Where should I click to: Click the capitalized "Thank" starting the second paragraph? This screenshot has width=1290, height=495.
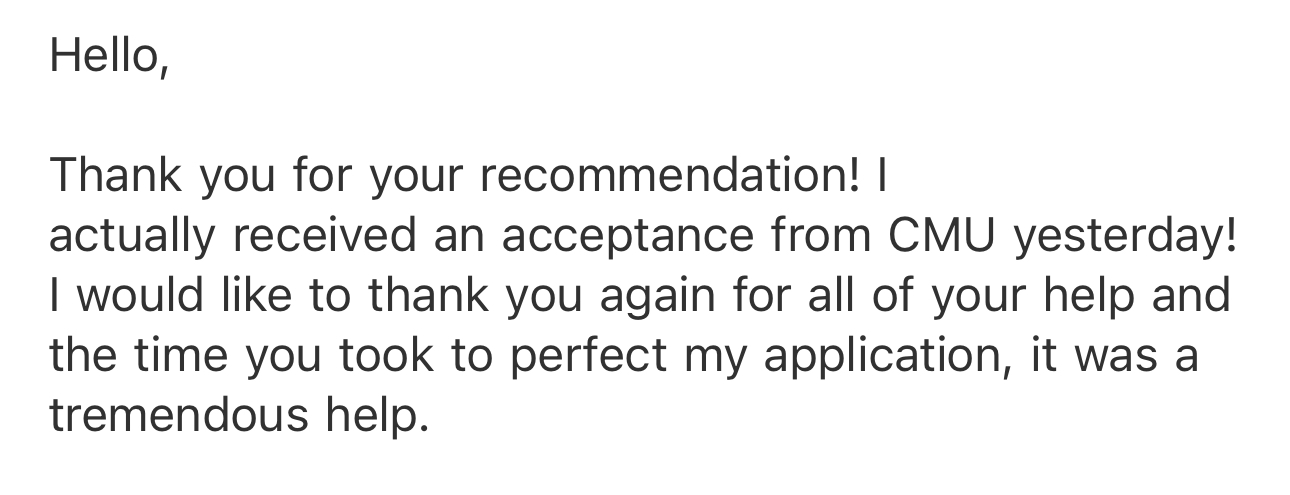115,177
